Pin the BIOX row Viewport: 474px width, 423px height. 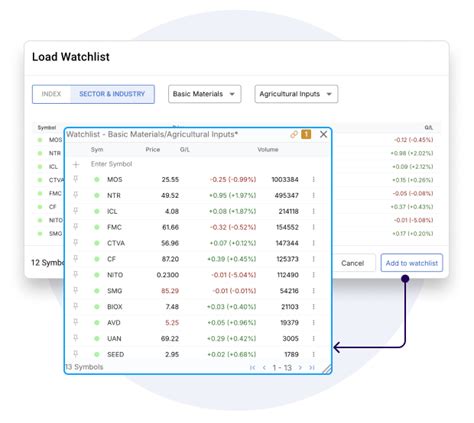[x=76, y=306]
